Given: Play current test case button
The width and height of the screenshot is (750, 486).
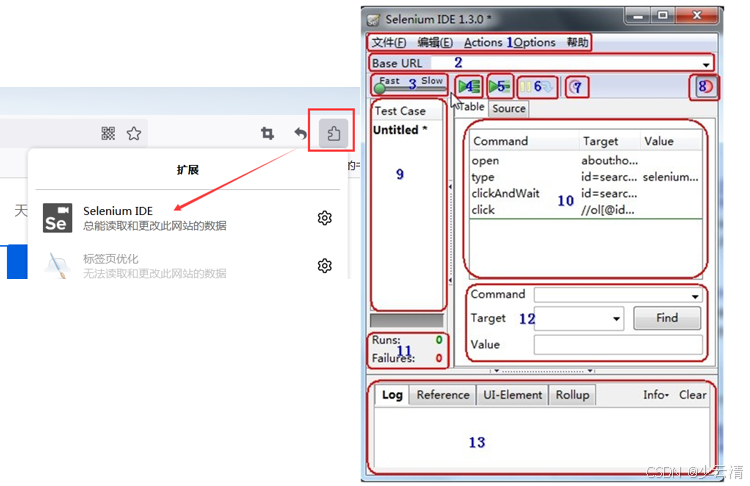Looking at the screenshot, I should 499,87.
